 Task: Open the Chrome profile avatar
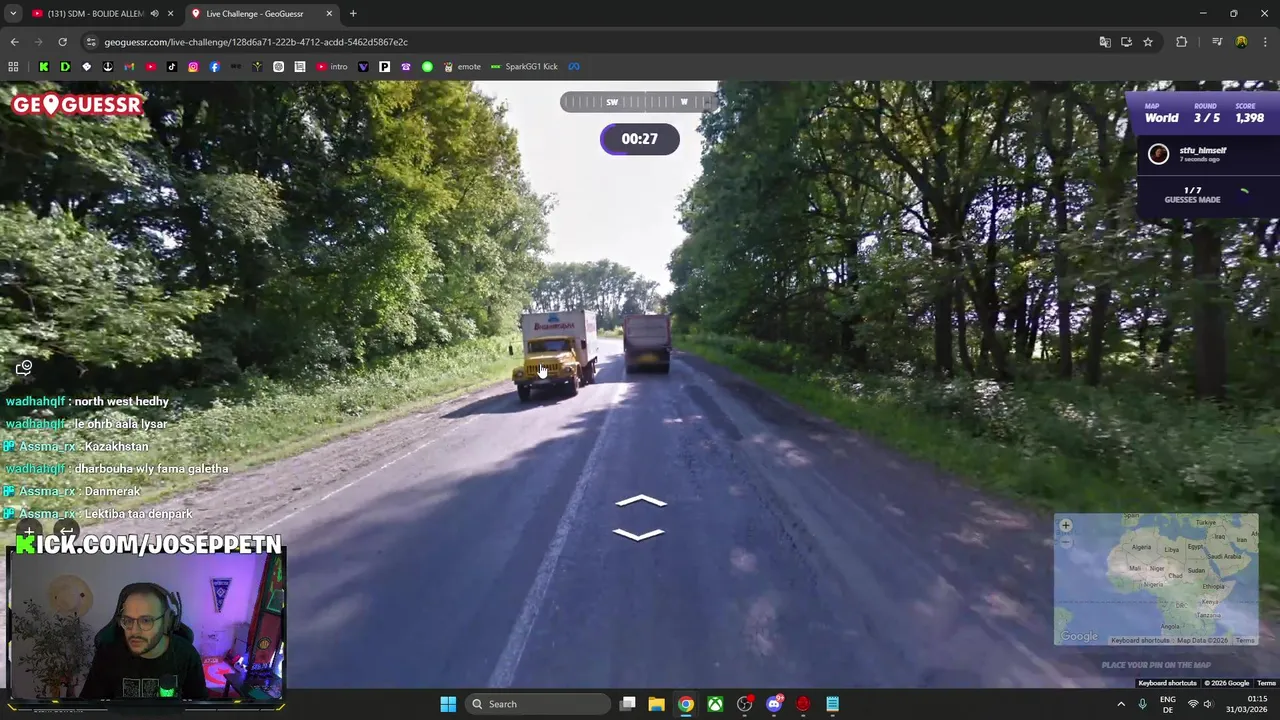pos(1241,42)
